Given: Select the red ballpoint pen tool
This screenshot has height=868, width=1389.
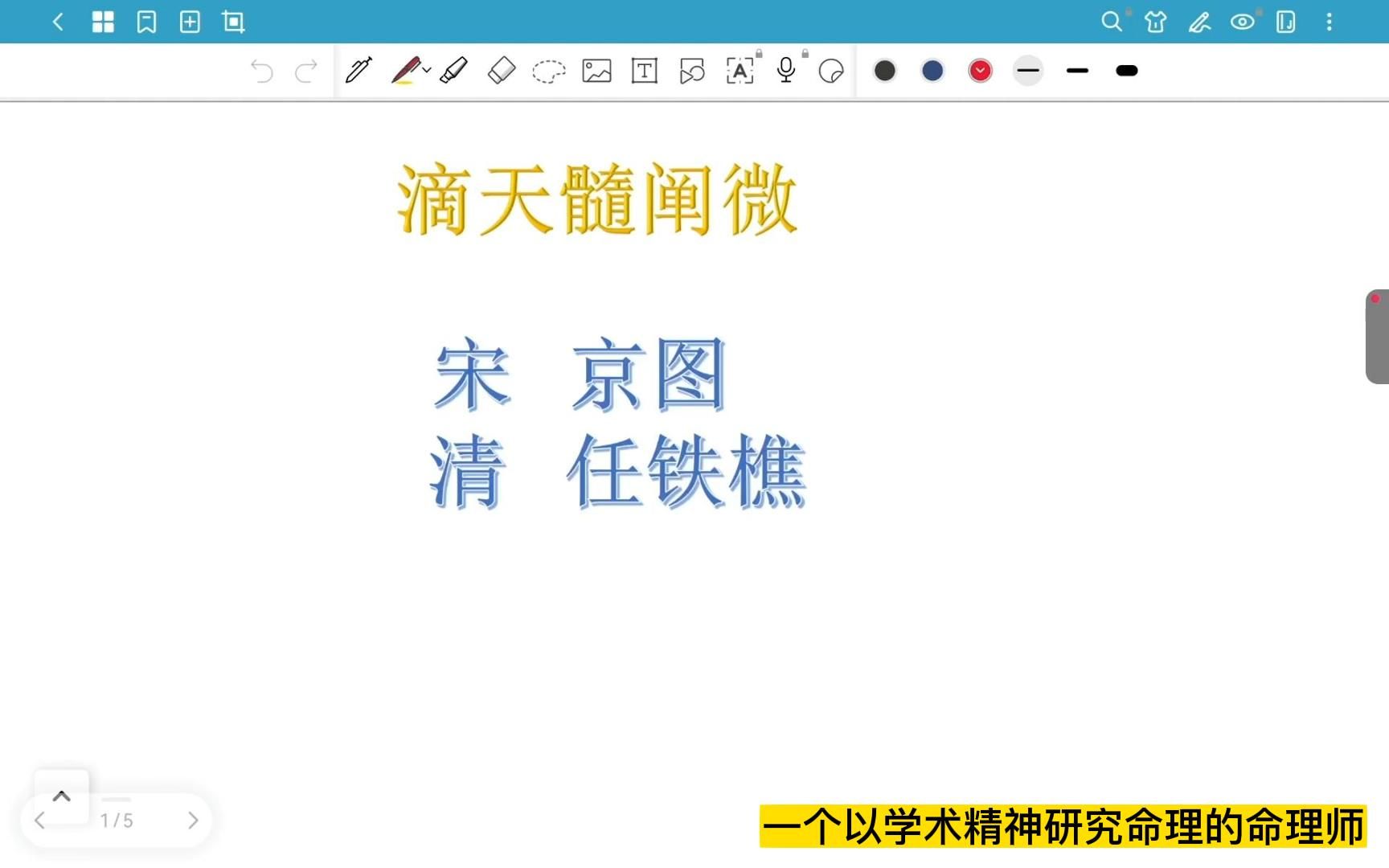Looking at the screenshot, I should [406, 71].
